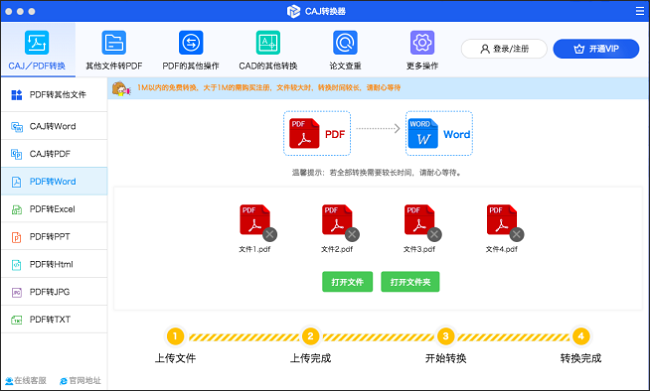The image size is (650, 391).
Task: Click step 1 上传文件 marker
Action: tap(175, 336)
